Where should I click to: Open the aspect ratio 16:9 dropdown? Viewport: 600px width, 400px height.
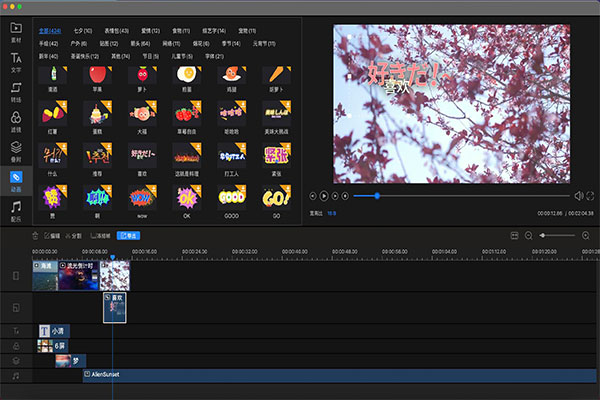[x=330, y=213]
